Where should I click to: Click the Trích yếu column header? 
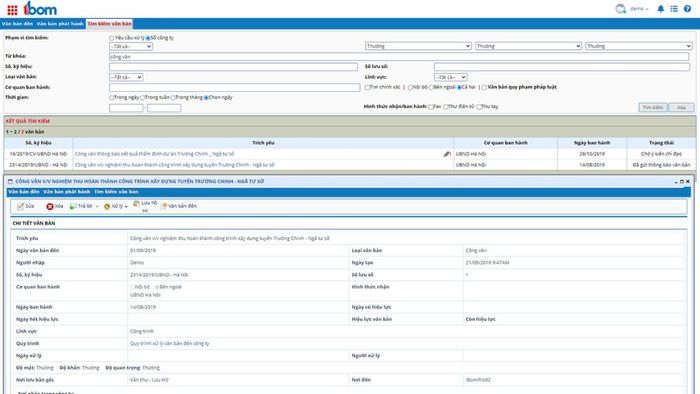(x=263, y=143)
